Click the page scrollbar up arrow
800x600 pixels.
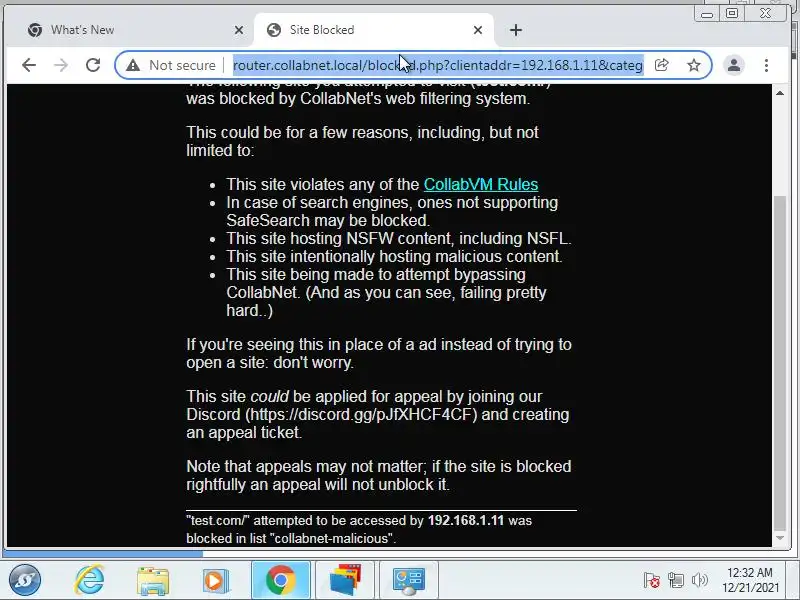tap(780, 93)
